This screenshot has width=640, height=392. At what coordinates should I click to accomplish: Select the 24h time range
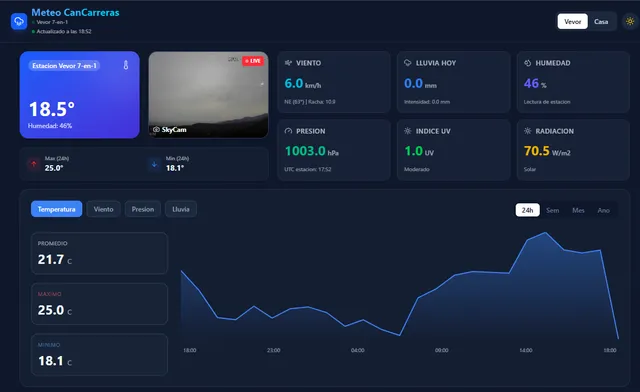(x=527, y=210)
